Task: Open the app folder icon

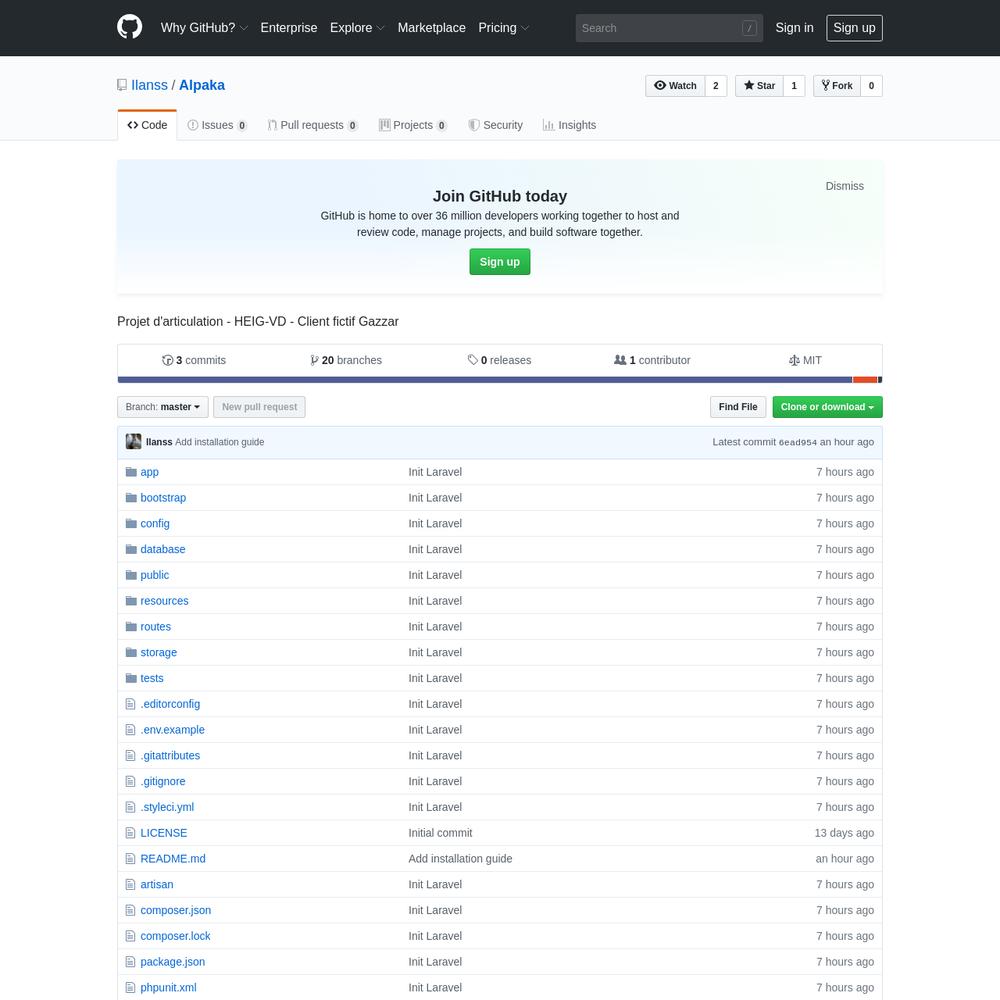Action: click(131, 472)
